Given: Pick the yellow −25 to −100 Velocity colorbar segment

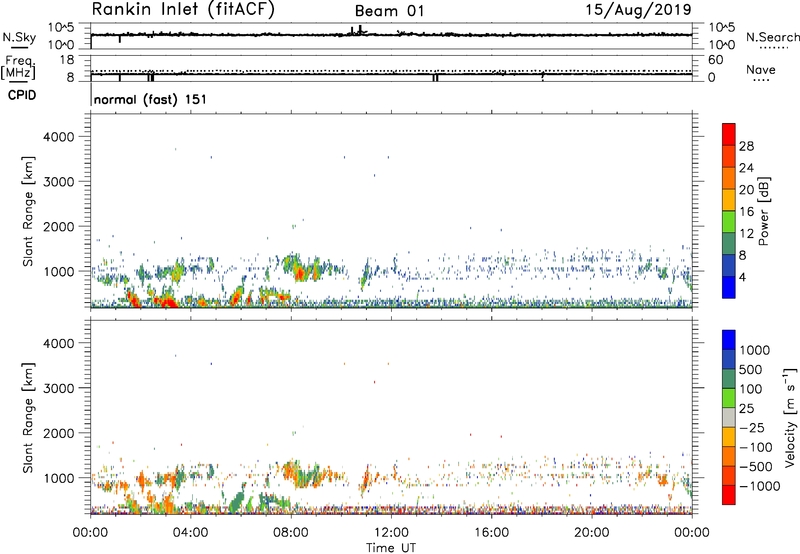Looking at the screenshot, I should click(x=729, y=437).
